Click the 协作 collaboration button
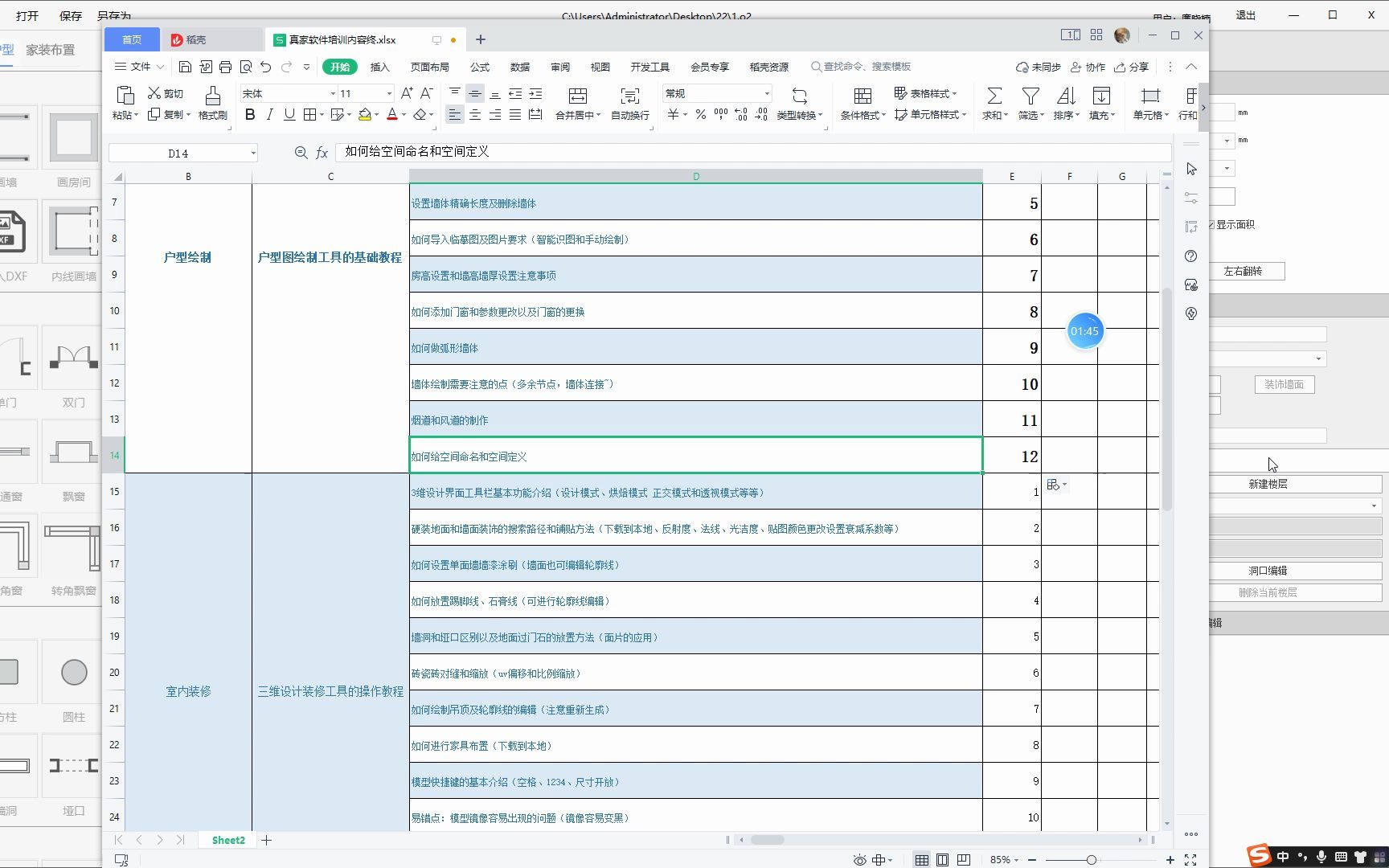 tap(1088, 67)
